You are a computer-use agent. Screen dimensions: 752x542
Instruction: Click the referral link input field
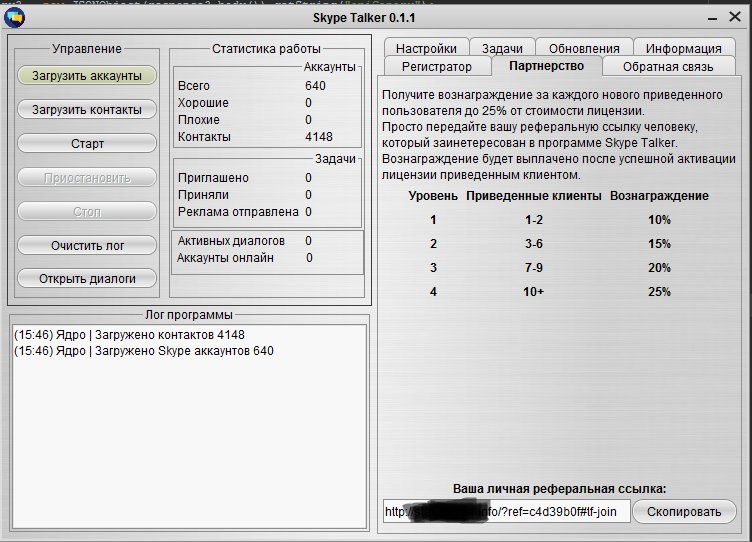pos(506,512)
